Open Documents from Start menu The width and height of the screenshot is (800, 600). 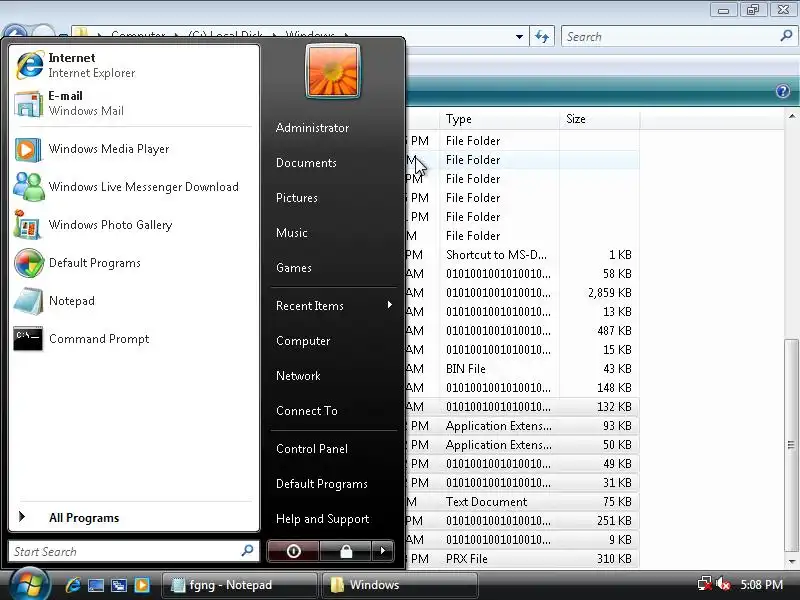[x=306, y=163]
